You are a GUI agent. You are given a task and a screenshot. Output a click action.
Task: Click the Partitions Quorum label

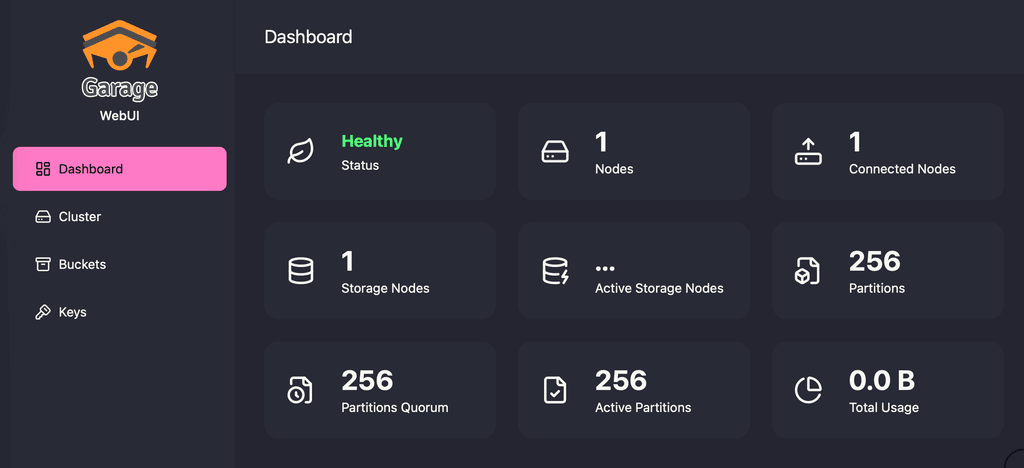click(395, 407)
